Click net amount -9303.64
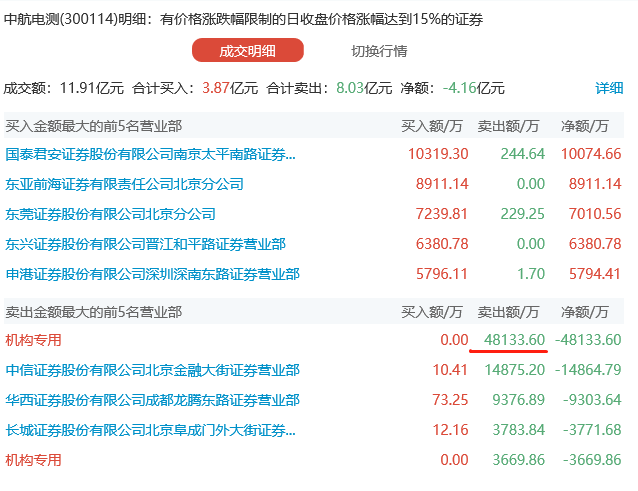This screenshot has width=638, height=491. pos(592,399)
